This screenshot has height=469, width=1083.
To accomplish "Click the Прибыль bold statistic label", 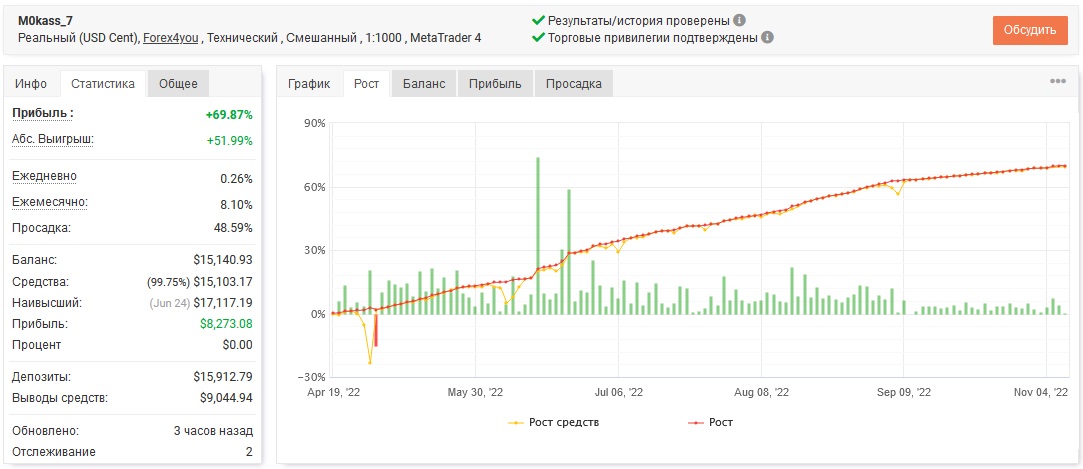I will tap(43, 113).
